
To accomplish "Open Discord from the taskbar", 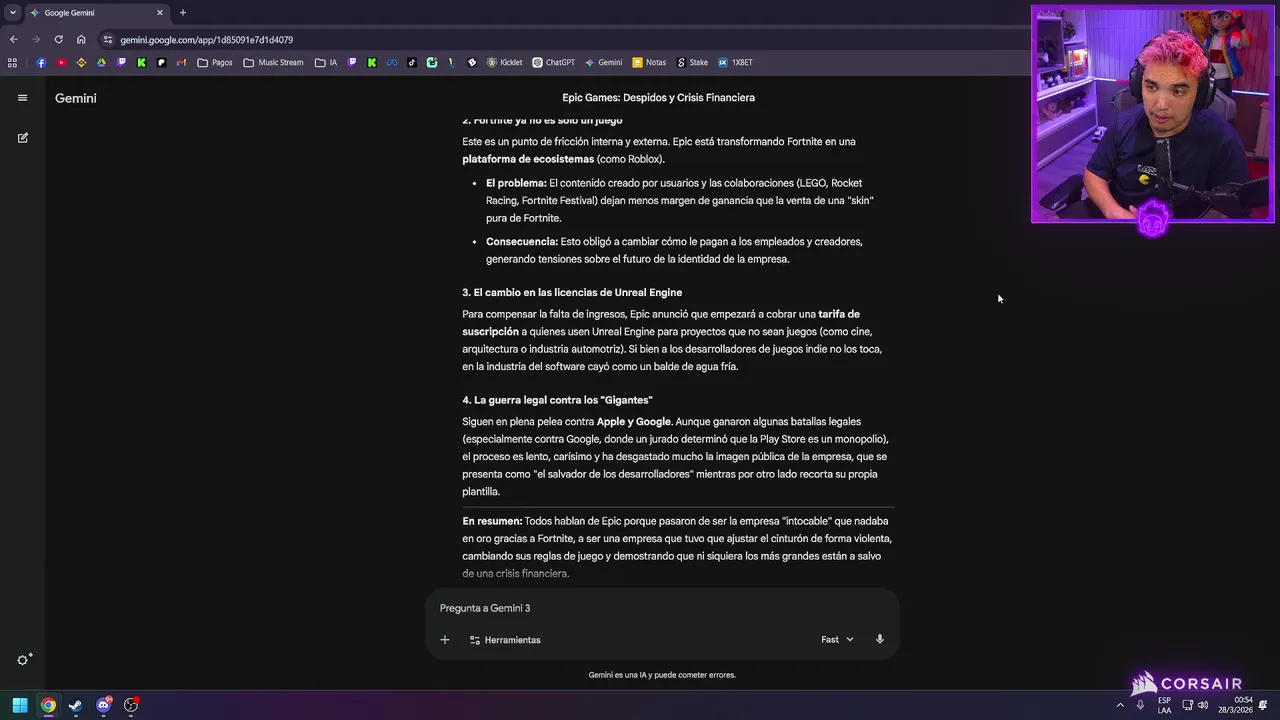I will (x=103, y=705).
